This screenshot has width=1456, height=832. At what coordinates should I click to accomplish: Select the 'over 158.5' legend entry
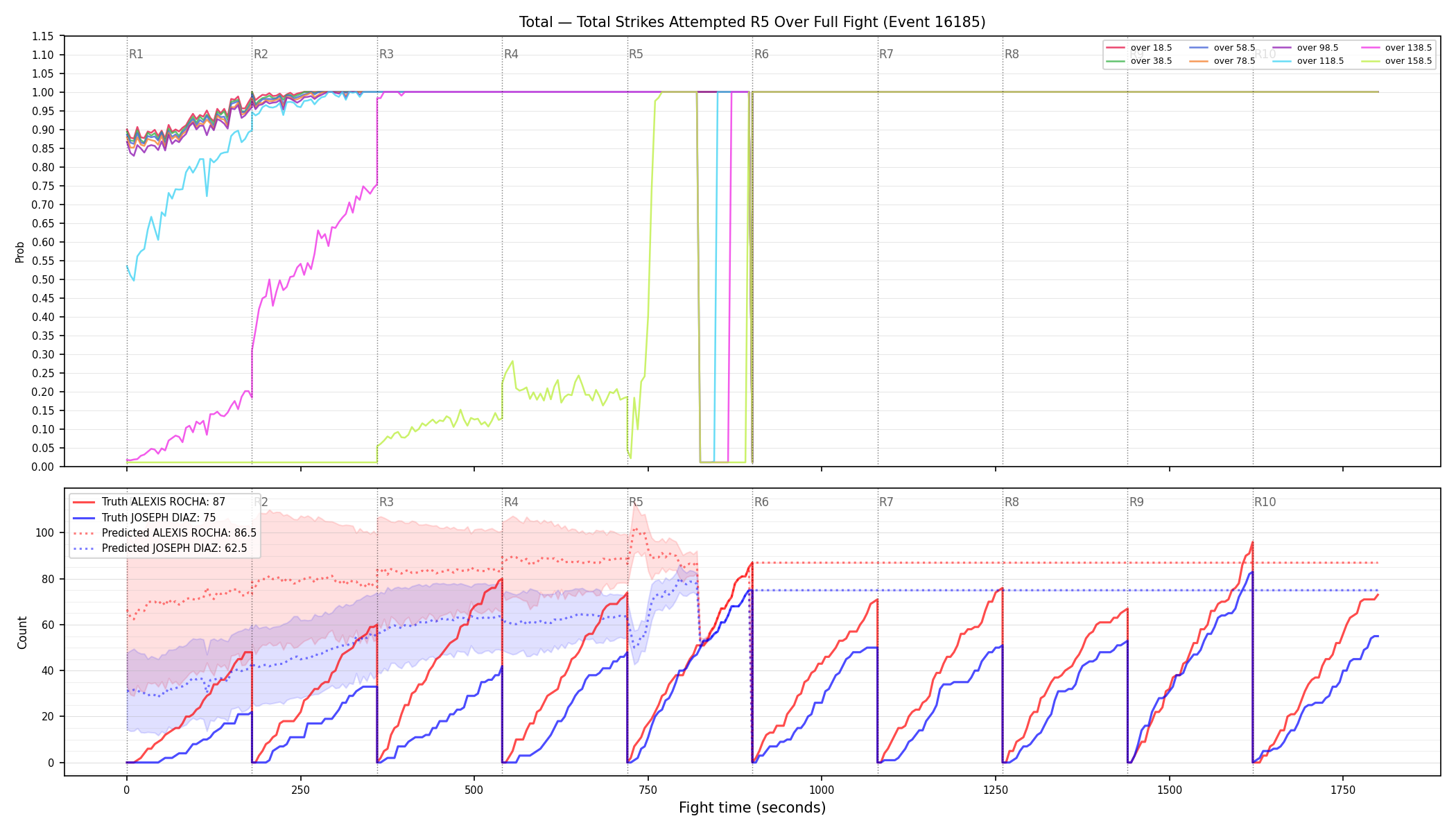point(1396,61)
